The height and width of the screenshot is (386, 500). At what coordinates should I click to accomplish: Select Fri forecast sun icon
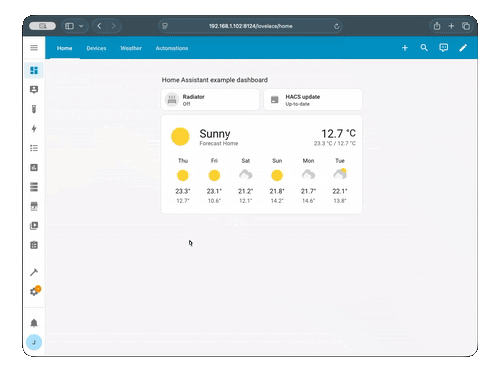(214, 175)
